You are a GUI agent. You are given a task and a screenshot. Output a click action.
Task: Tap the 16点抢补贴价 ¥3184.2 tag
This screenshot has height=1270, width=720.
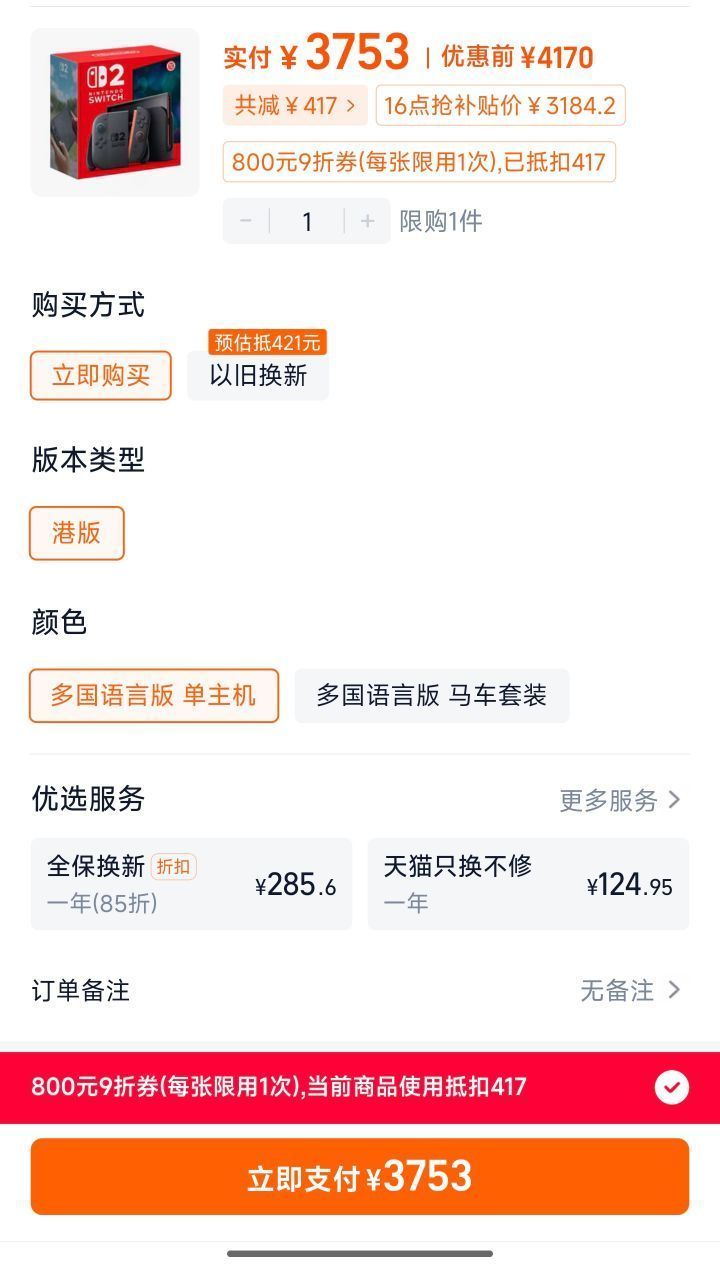(501, 105)
